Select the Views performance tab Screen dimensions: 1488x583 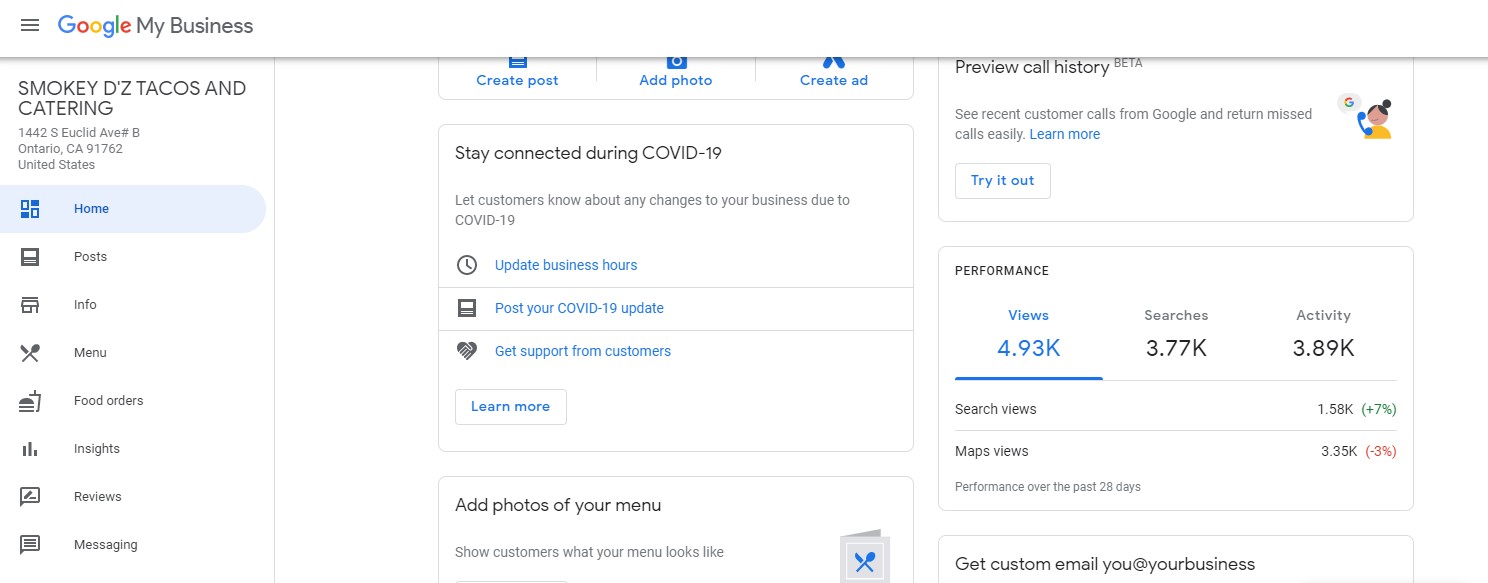click(1028, 335)
